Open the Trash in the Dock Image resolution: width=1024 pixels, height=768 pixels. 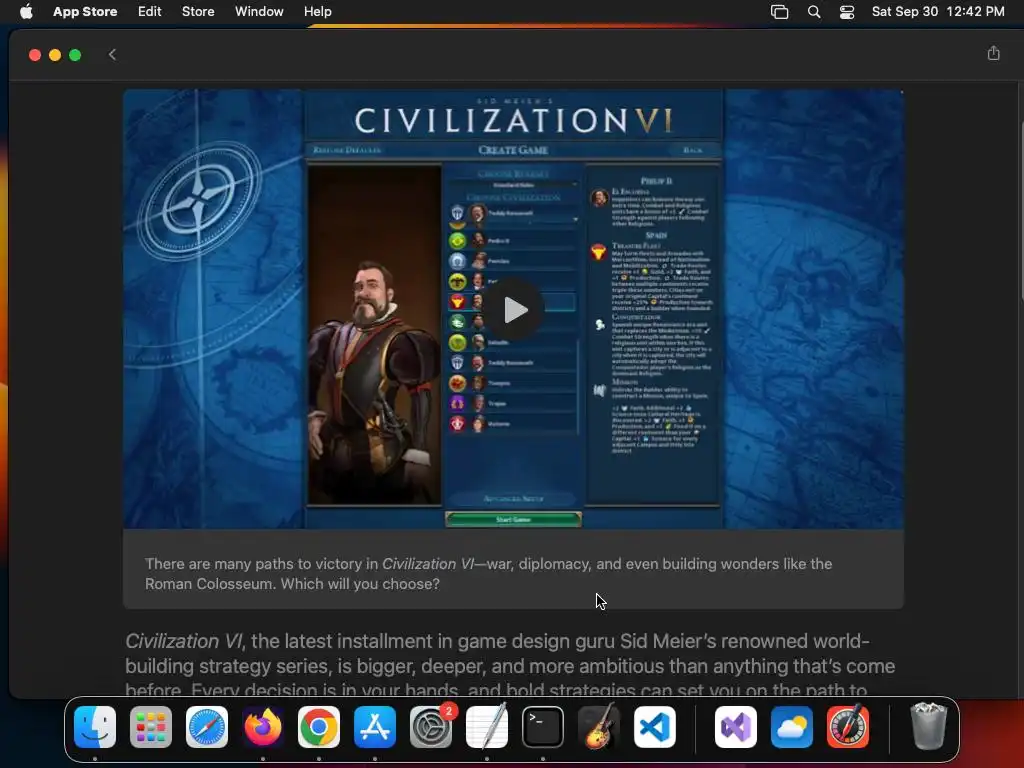coord(928,726)
